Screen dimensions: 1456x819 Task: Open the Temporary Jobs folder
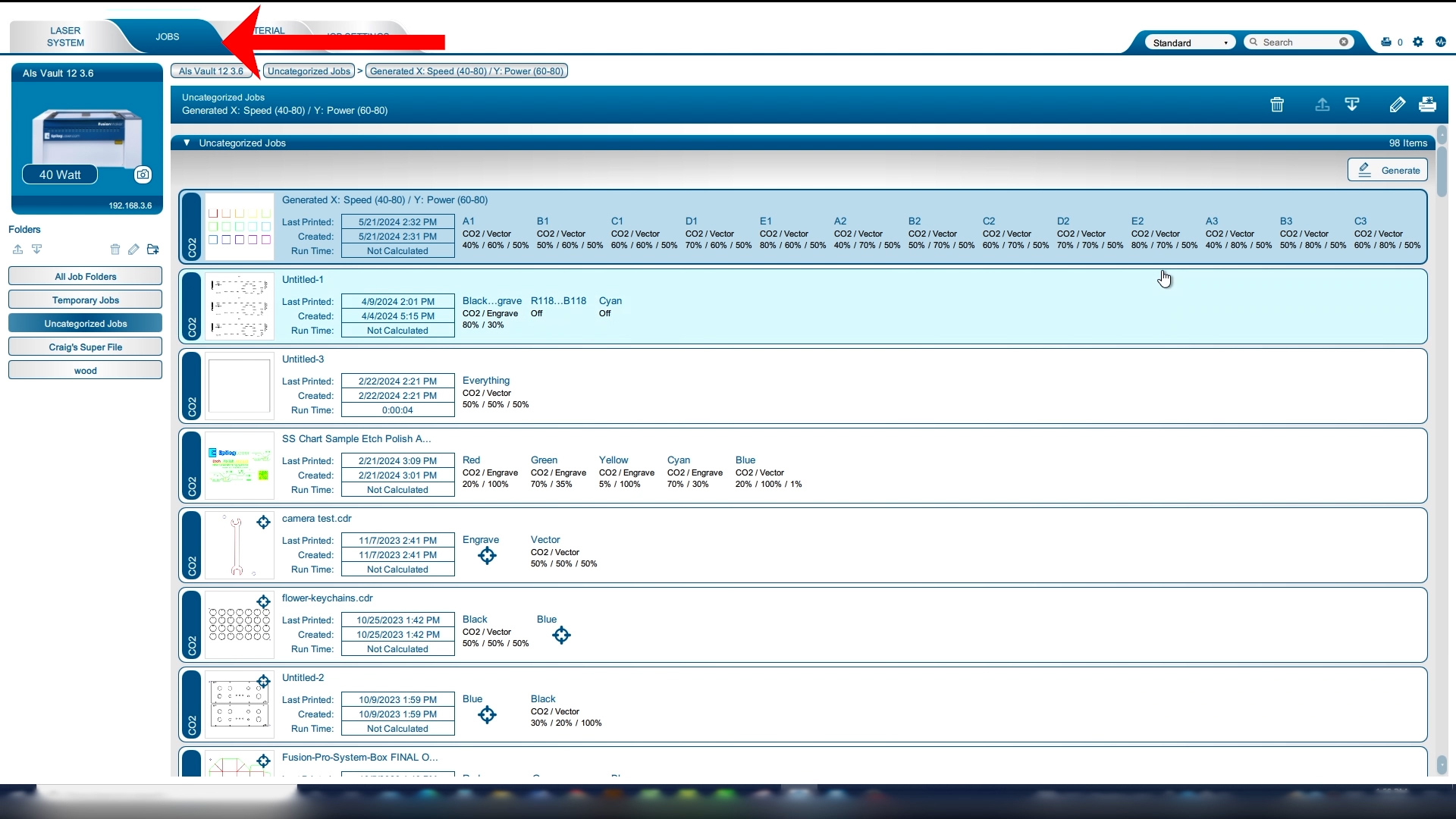click(x=86, y=300)
